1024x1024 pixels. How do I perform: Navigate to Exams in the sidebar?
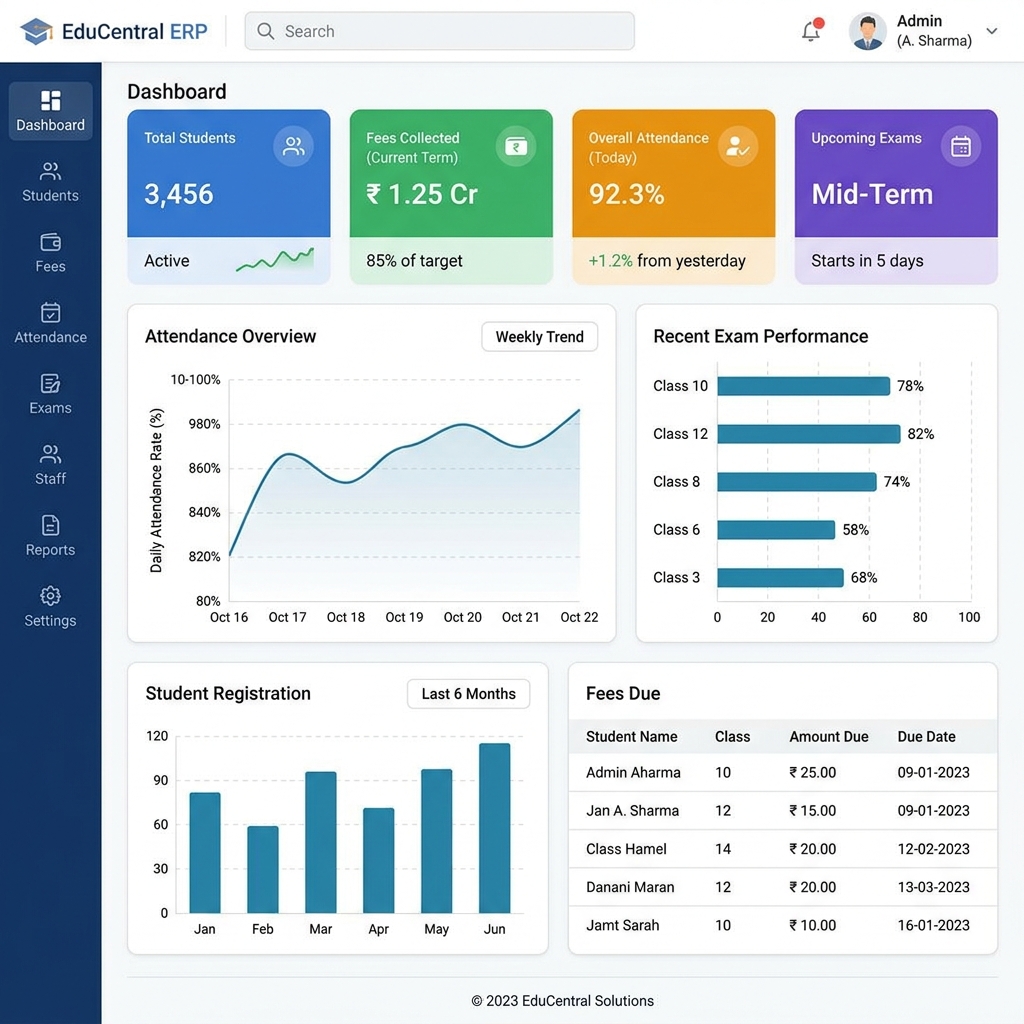tap(50, 394)
